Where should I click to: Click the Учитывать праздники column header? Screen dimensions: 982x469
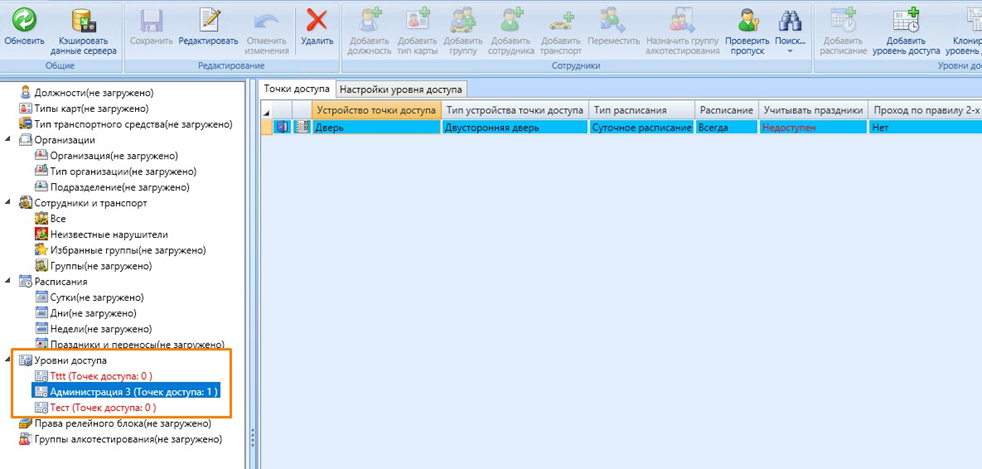click(811, 109)
